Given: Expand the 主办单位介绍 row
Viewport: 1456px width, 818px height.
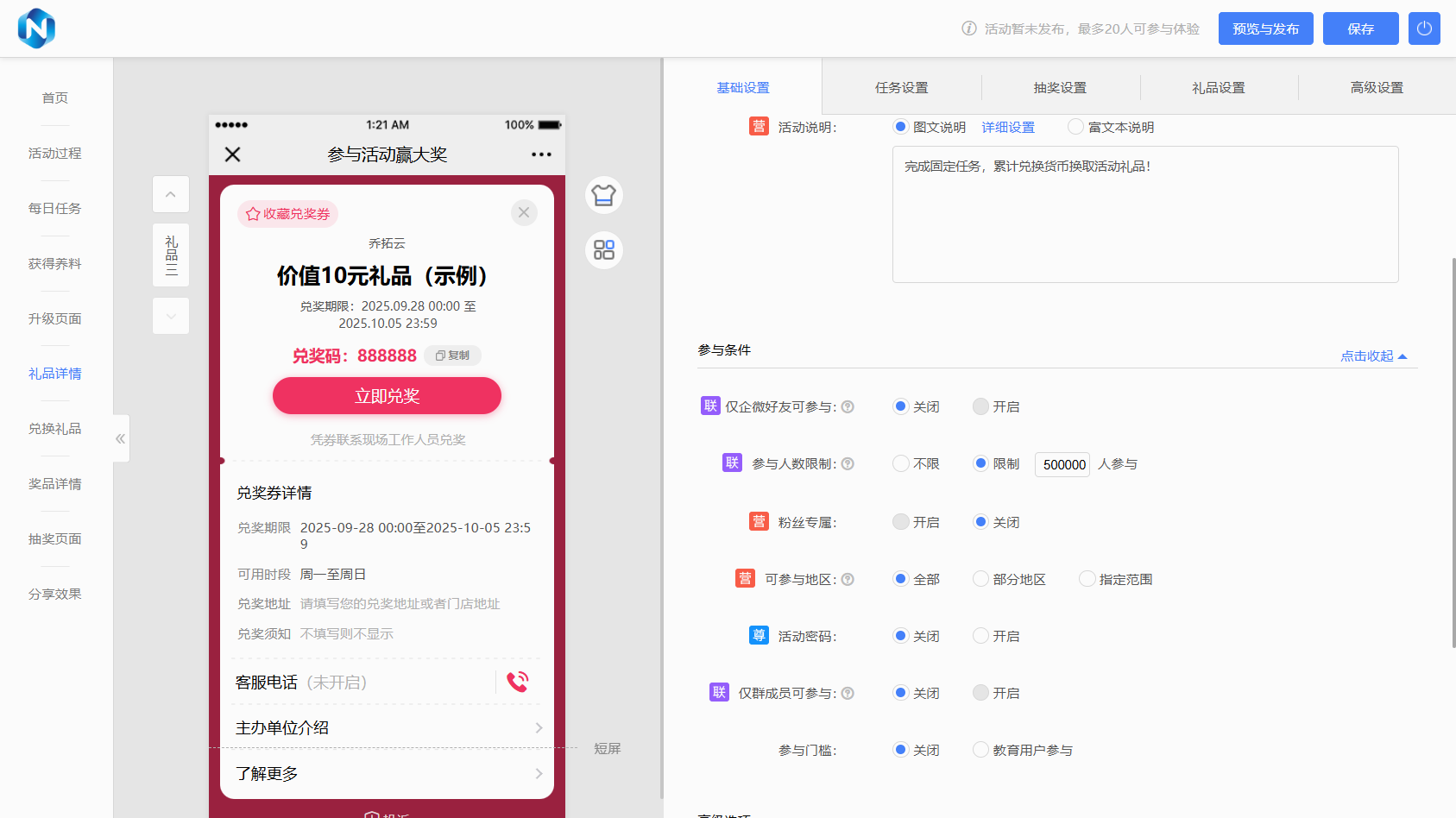Looking at the screenshot, I should click(387, 727).
